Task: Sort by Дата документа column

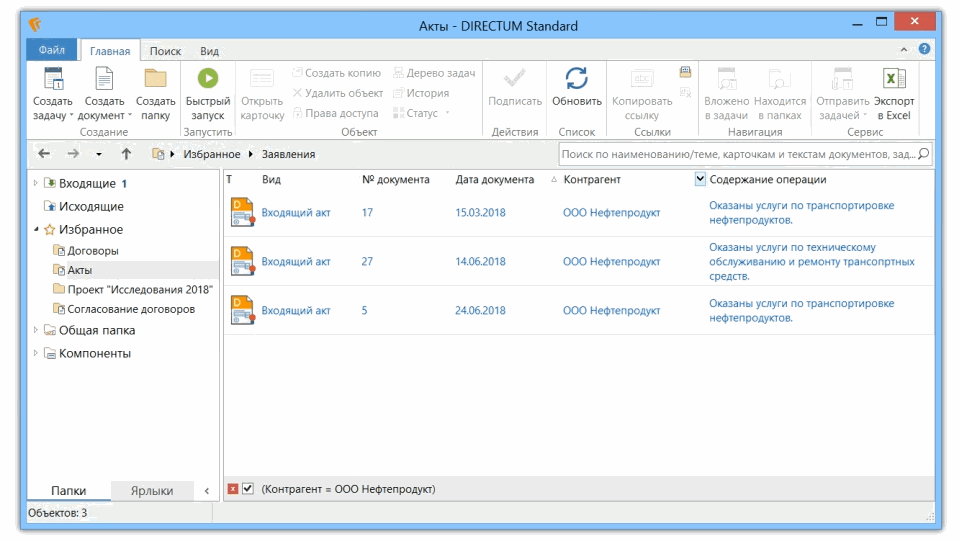Action: coord(495,179)
